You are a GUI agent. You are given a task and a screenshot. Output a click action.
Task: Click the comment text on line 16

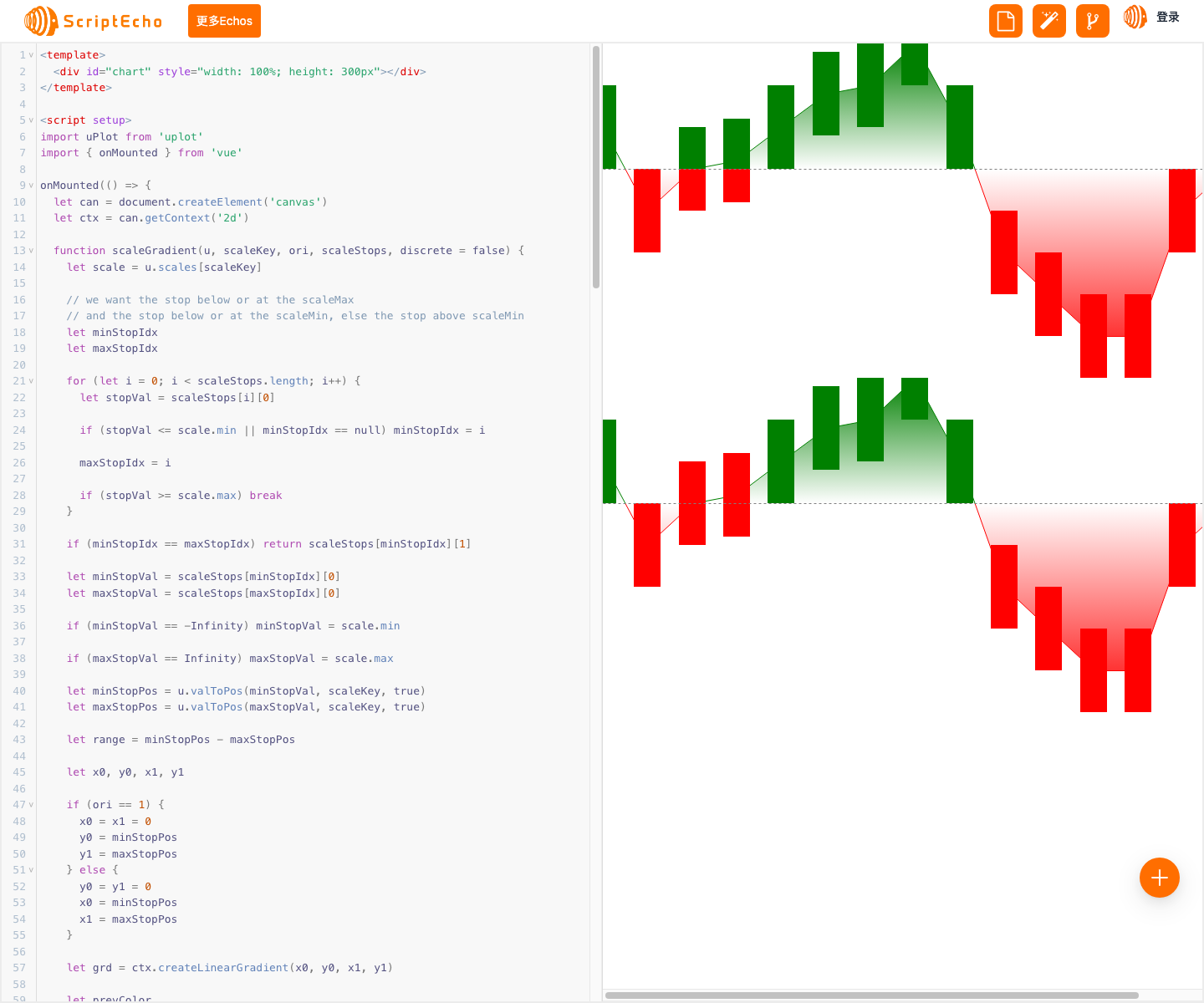pos(210,300)
